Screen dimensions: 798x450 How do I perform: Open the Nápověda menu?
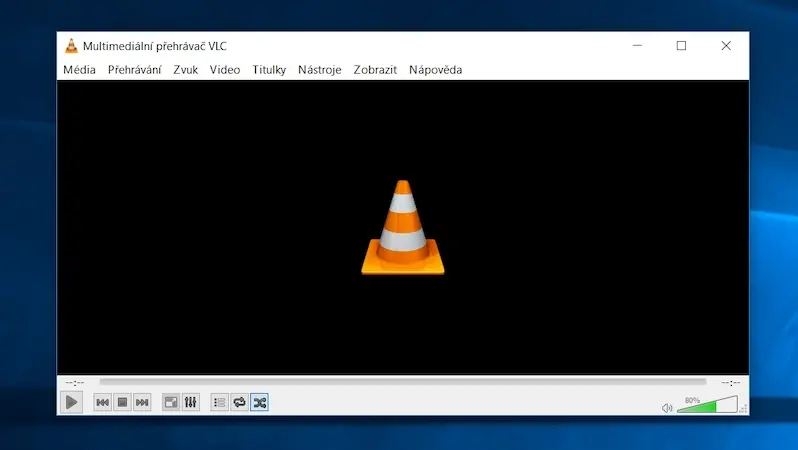pos(436,70)
